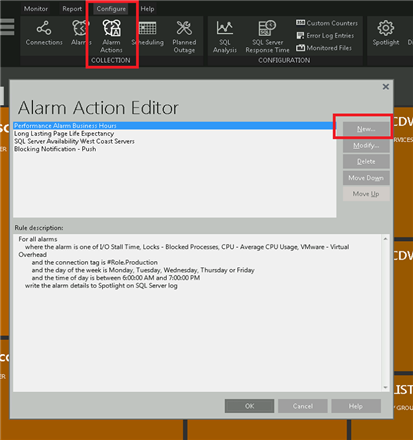Select Blocking Notification - Push rule
413x440 pixels.
[174, 149]
